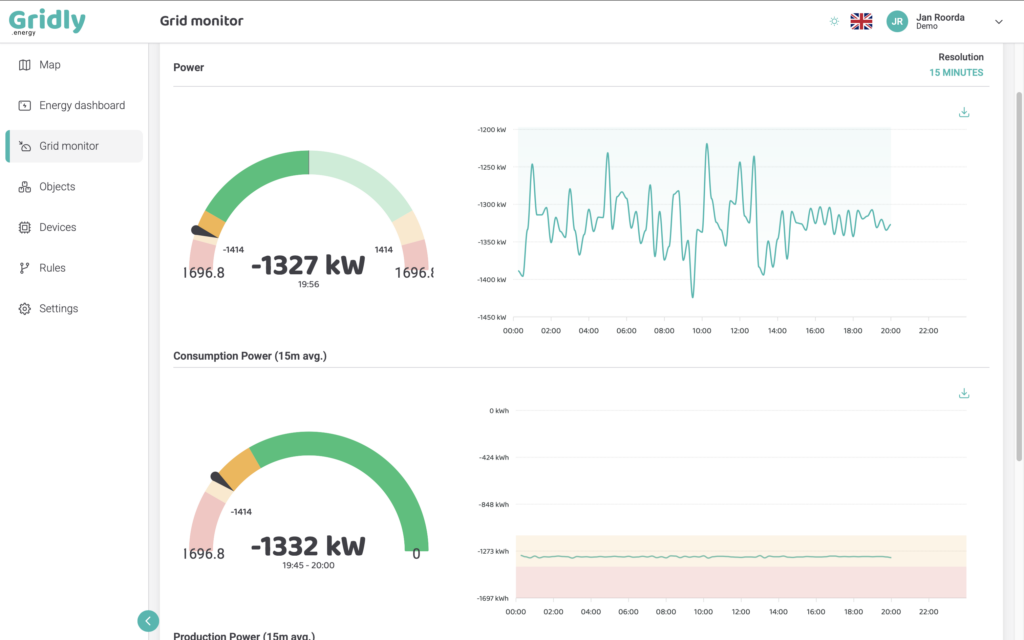Toggle the light theme sun icon
The height and width of the screenshot is (640, 1024).
[x=833, y=21]
